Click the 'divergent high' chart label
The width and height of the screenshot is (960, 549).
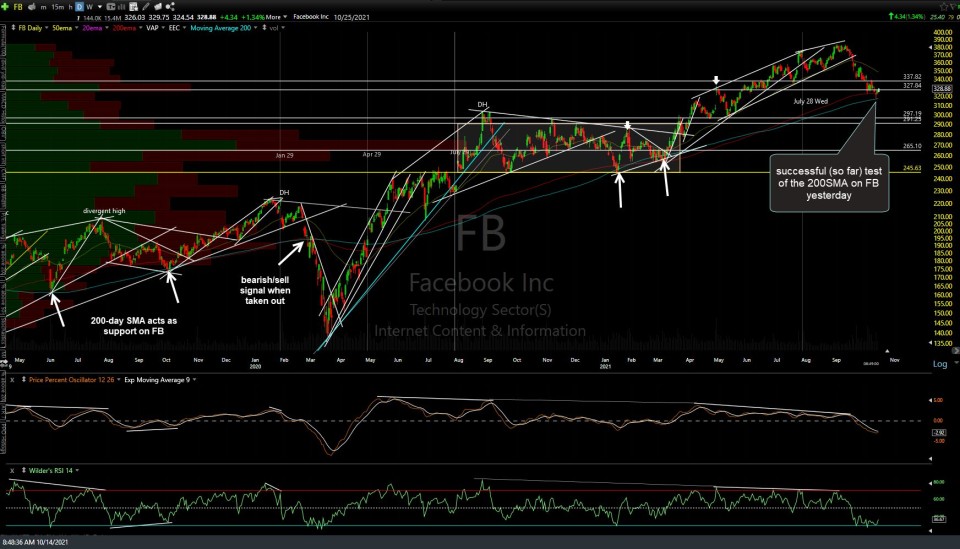(104, 211)
